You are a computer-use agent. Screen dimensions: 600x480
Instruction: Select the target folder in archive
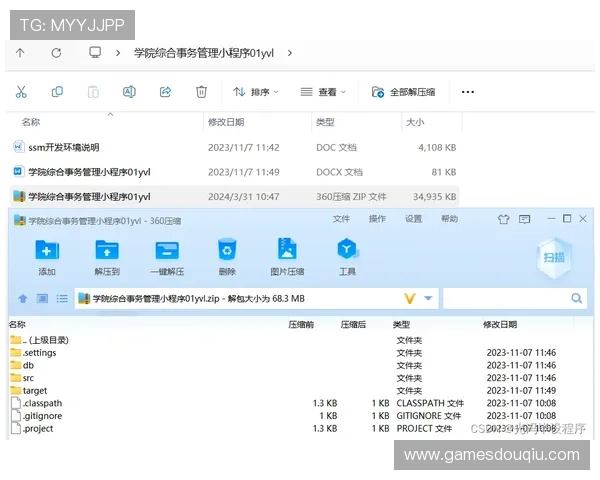point(29,390)
